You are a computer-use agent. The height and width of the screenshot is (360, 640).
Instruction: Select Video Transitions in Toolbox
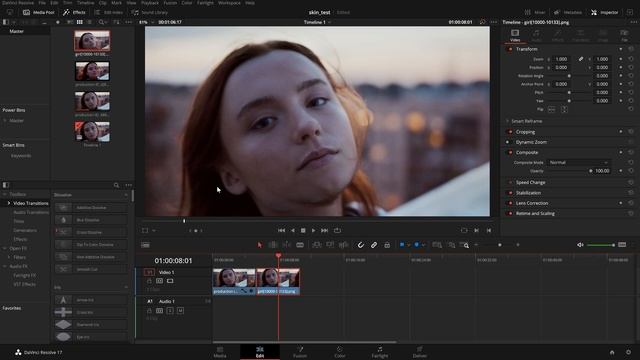31,203
